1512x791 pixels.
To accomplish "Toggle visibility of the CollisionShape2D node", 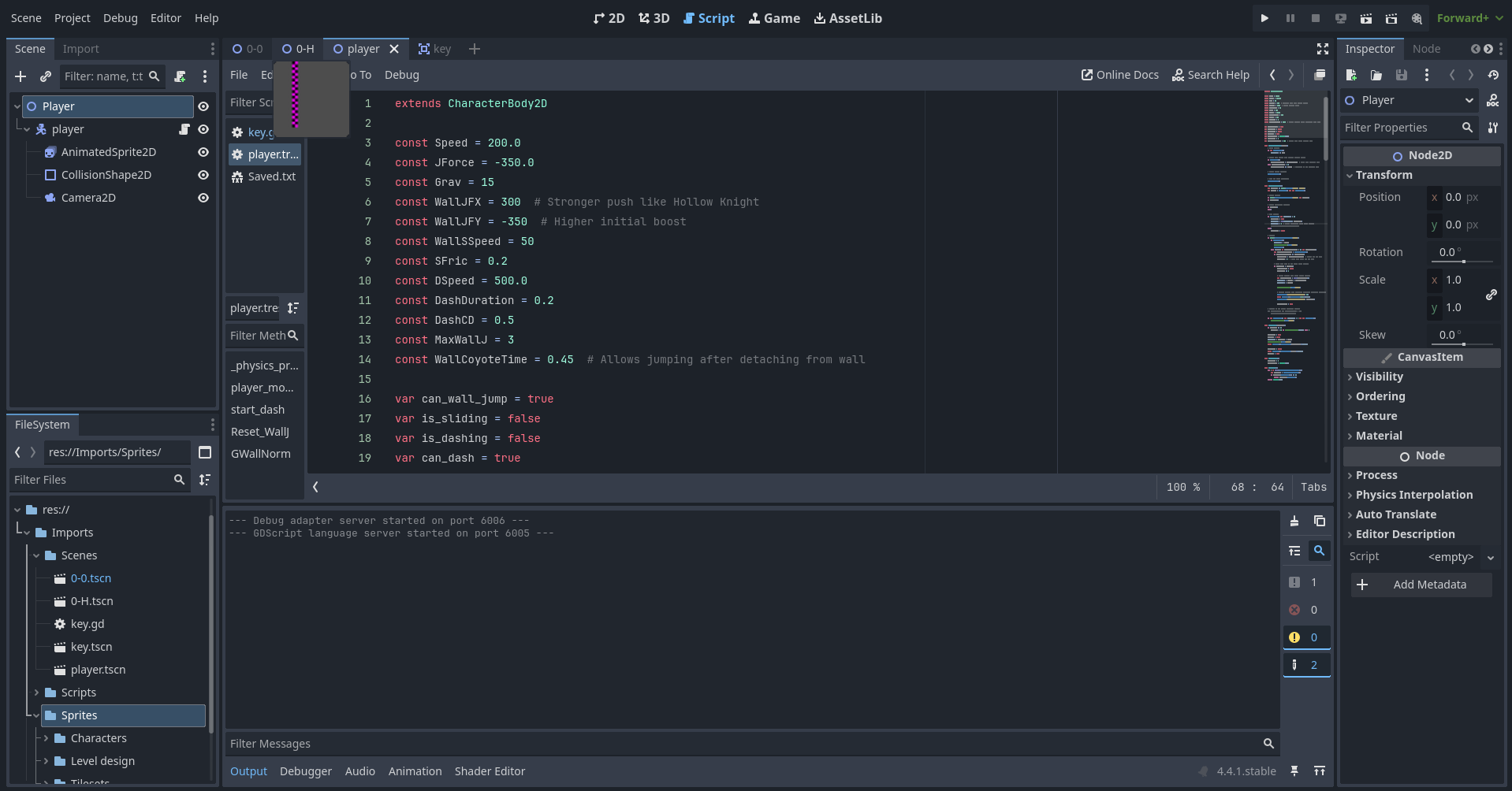I will pyautogui.click(x=203, y=175).
